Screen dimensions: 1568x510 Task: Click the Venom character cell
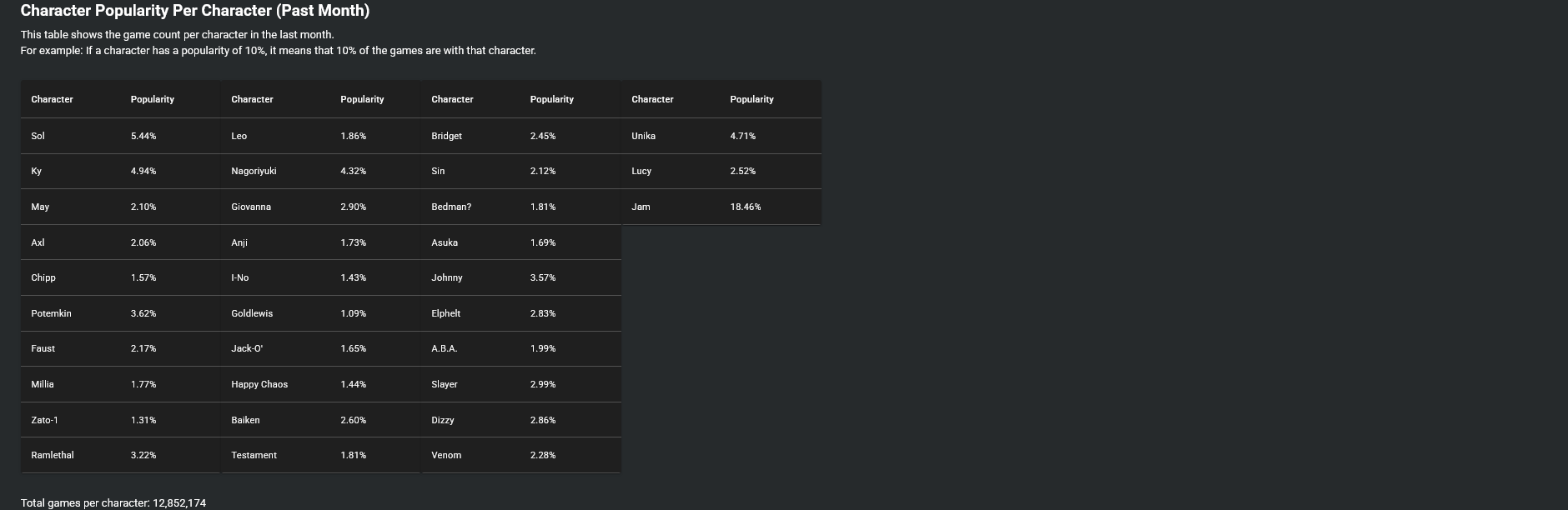(446, 455)
